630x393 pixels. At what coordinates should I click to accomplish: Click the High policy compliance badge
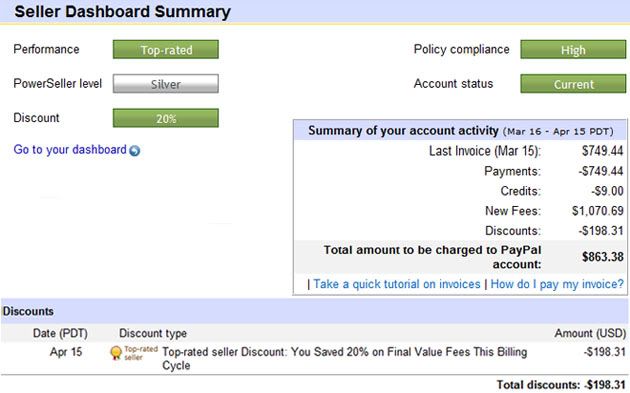tap(573, 49)
